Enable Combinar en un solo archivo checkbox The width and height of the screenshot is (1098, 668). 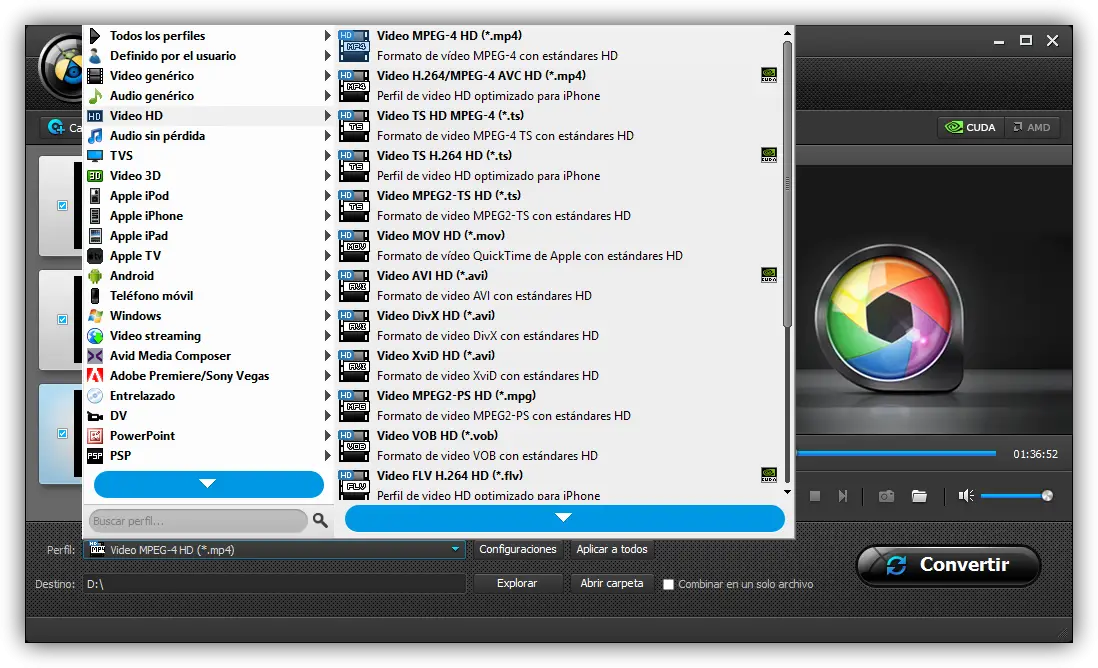[668, 584]
